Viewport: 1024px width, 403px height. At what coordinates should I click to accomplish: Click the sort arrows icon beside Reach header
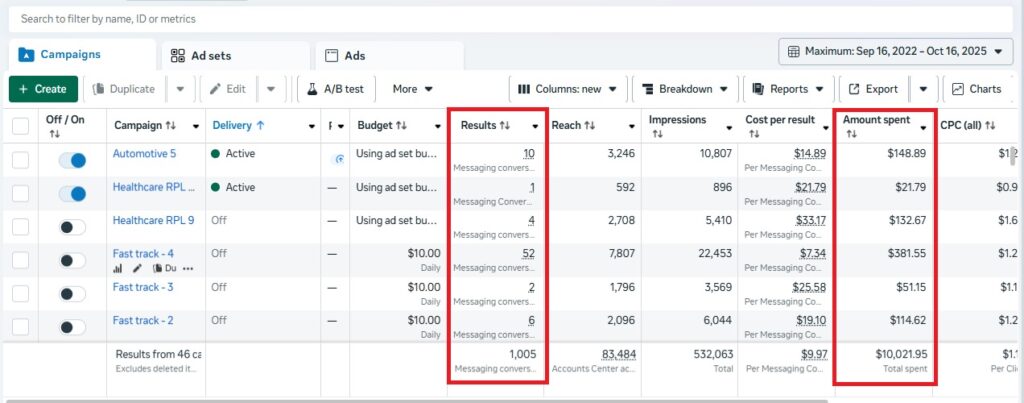coord(590,126)
